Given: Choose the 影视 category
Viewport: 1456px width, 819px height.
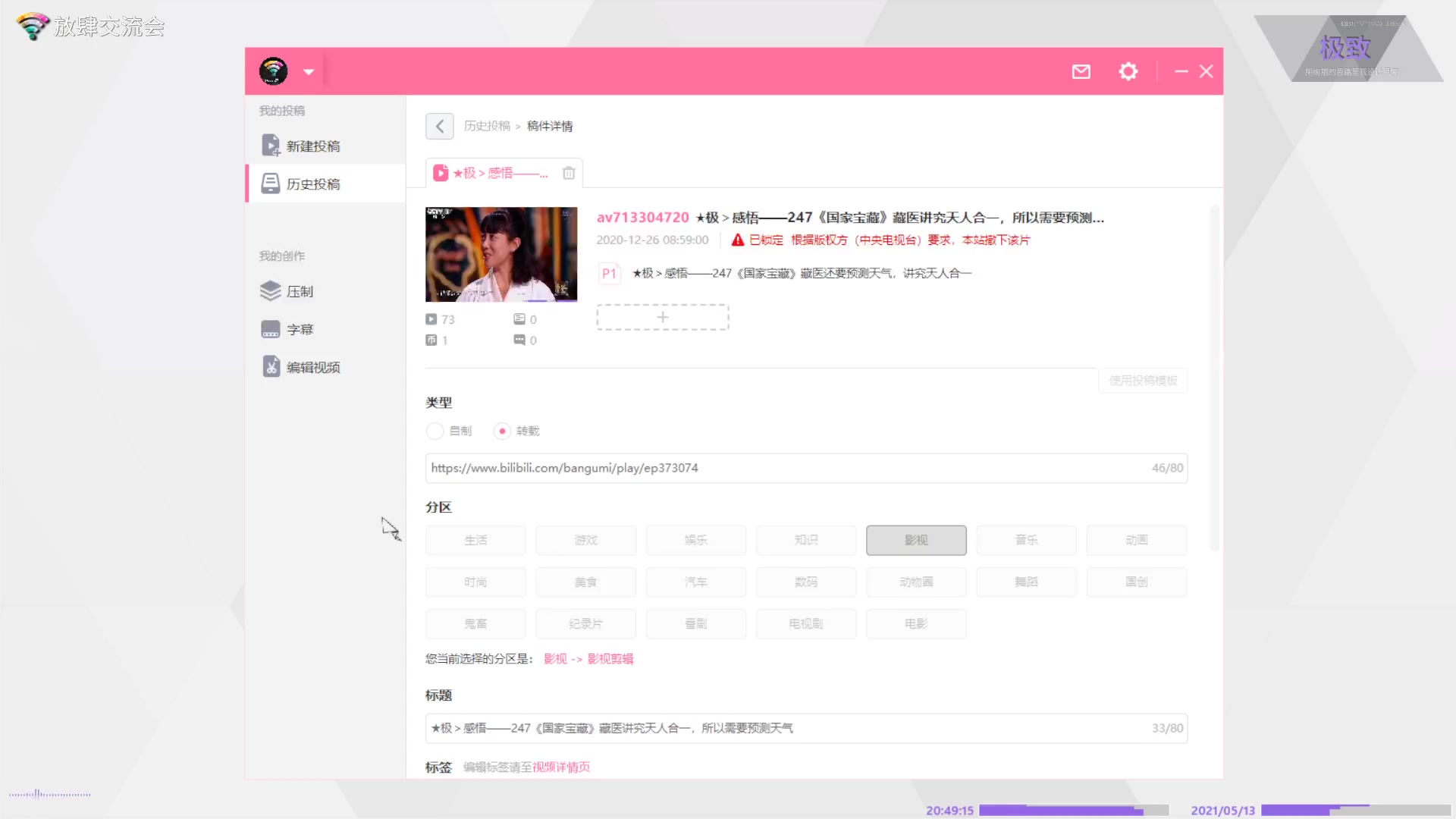Looking at the screenshot, I should point(916,540).
